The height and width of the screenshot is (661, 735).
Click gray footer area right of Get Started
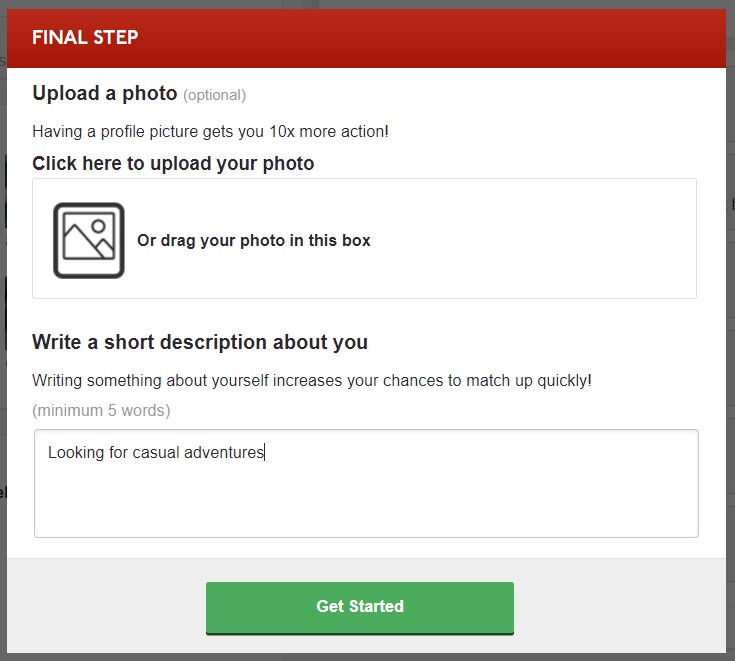pyautogui.click(x=620, y=607)
